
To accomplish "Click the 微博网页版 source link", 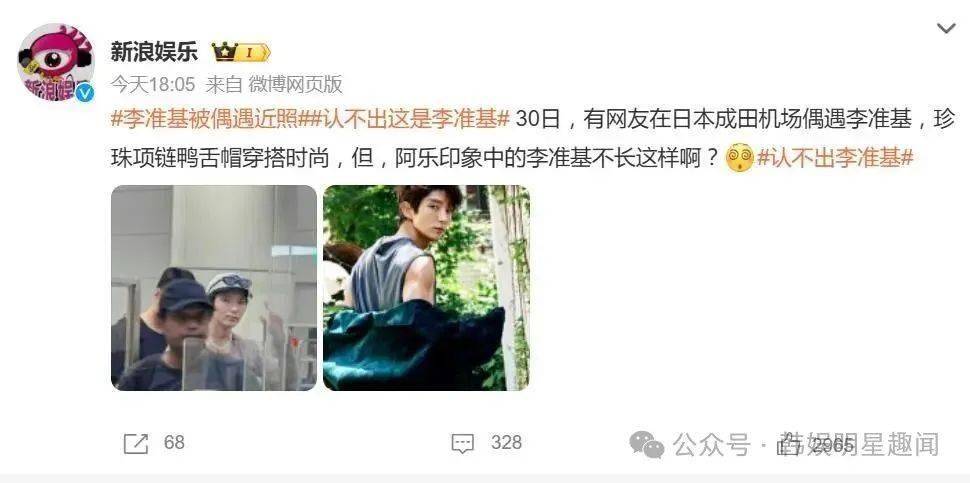I will 296,85.
